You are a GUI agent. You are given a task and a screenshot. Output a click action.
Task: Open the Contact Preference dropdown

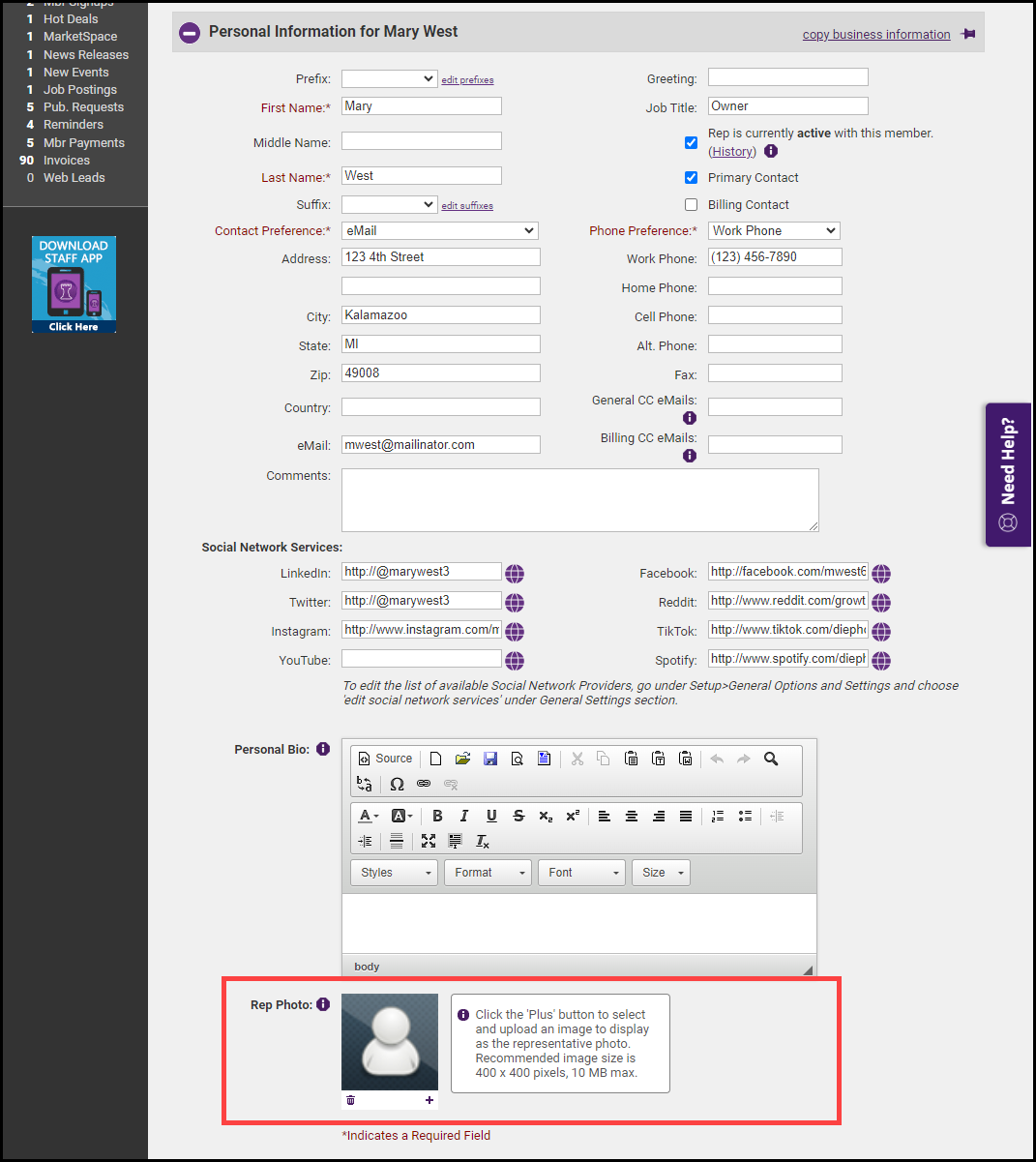click(439, 231)
